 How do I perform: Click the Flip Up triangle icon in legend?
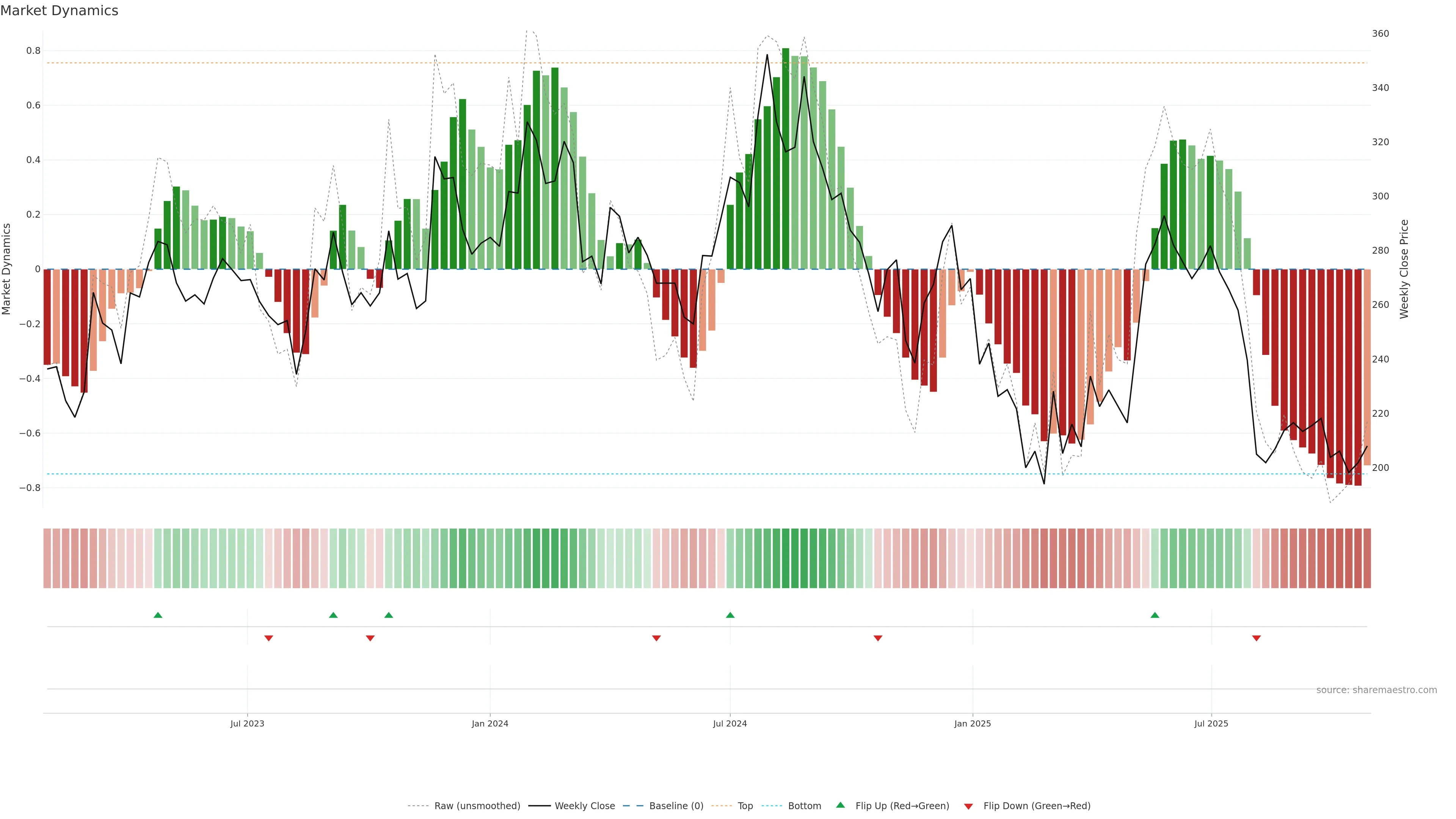pyautogui.click(x=841, y=805)
